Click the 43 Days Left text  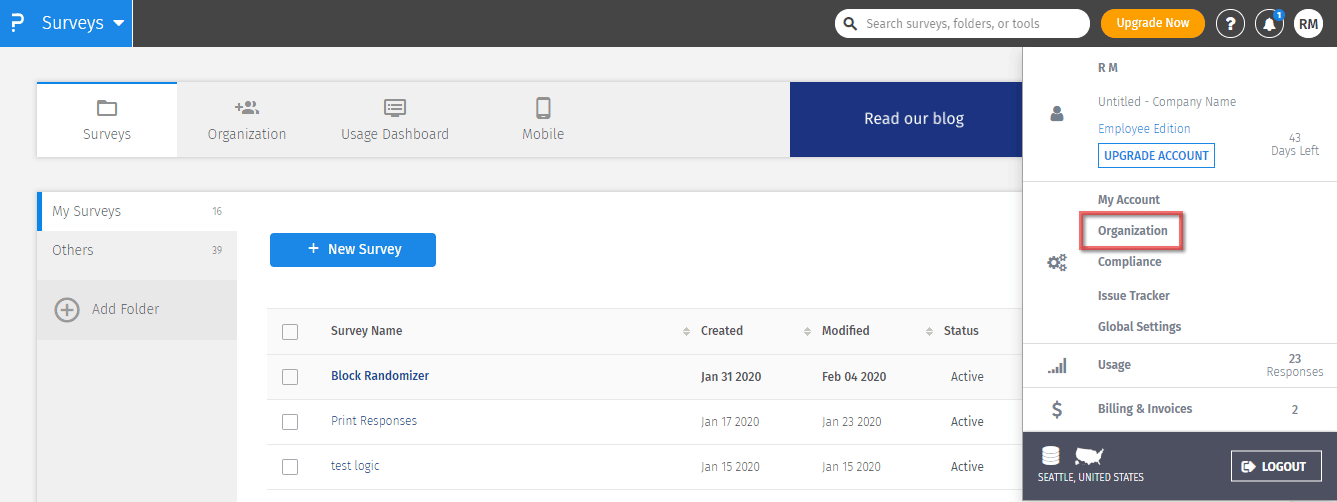pos(1295,144)
